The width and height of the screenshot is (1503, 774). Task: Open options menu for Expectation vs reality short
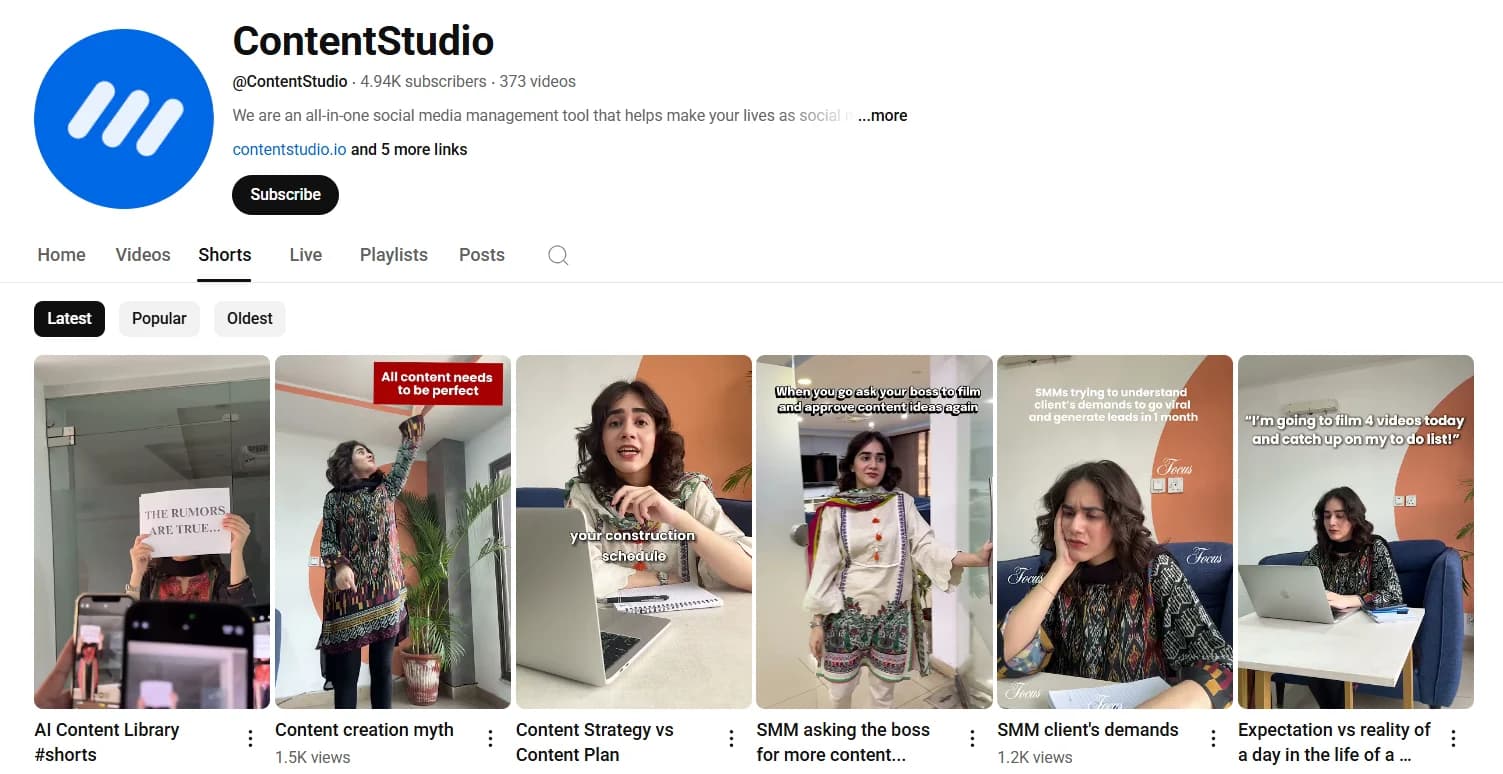(x=1453, y=739)
